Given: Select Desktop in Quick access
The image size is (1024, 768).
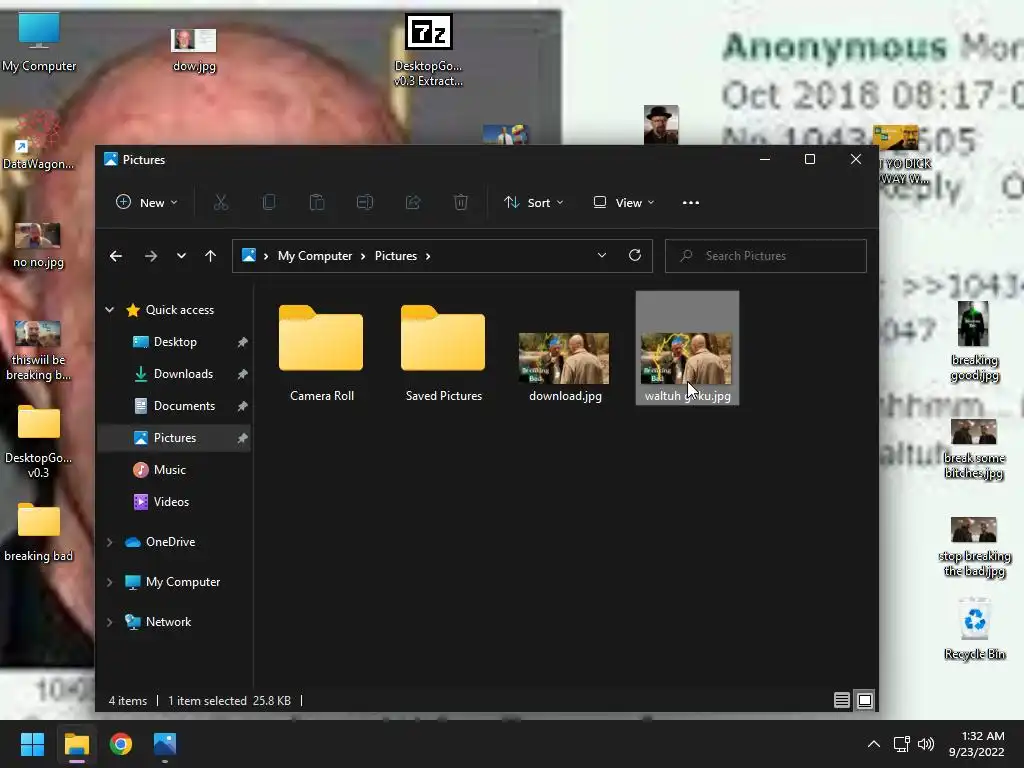Looking at the screenshot, I should 174,342.
